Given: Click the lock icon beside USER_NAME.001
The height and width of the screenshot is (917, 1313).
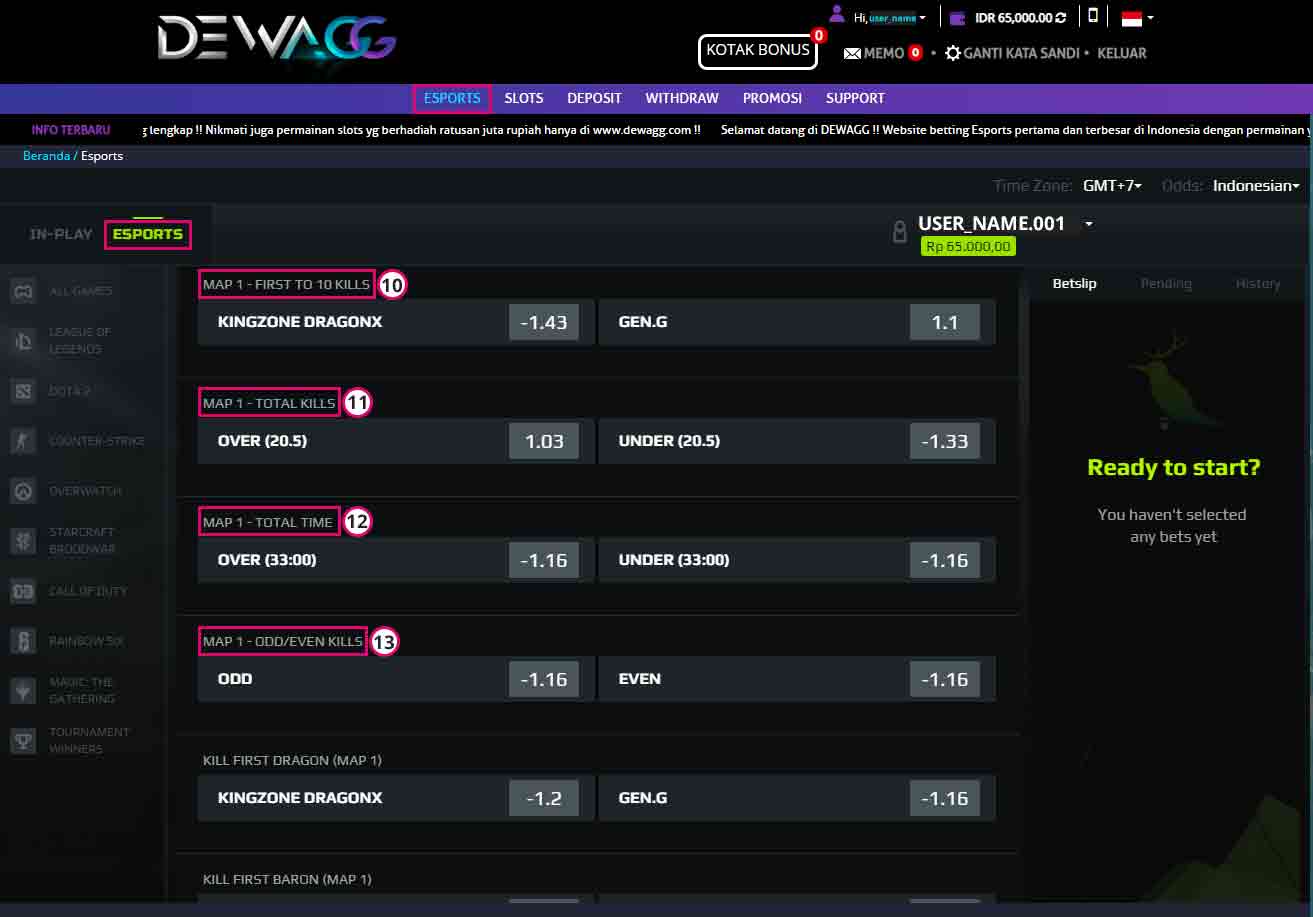Looking at the screenshot, I should [900, 232].
